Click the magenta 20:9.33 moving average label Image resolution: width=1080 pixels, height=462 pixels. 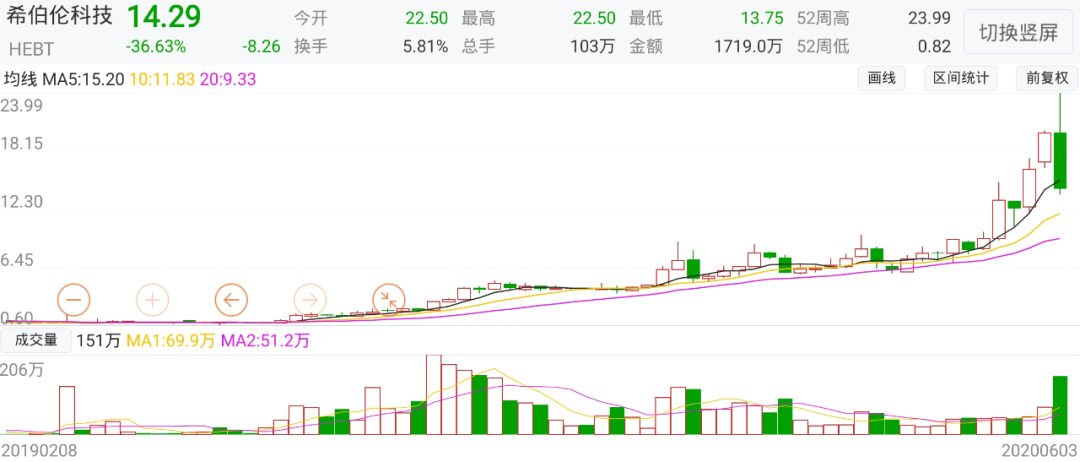(228, 79)
